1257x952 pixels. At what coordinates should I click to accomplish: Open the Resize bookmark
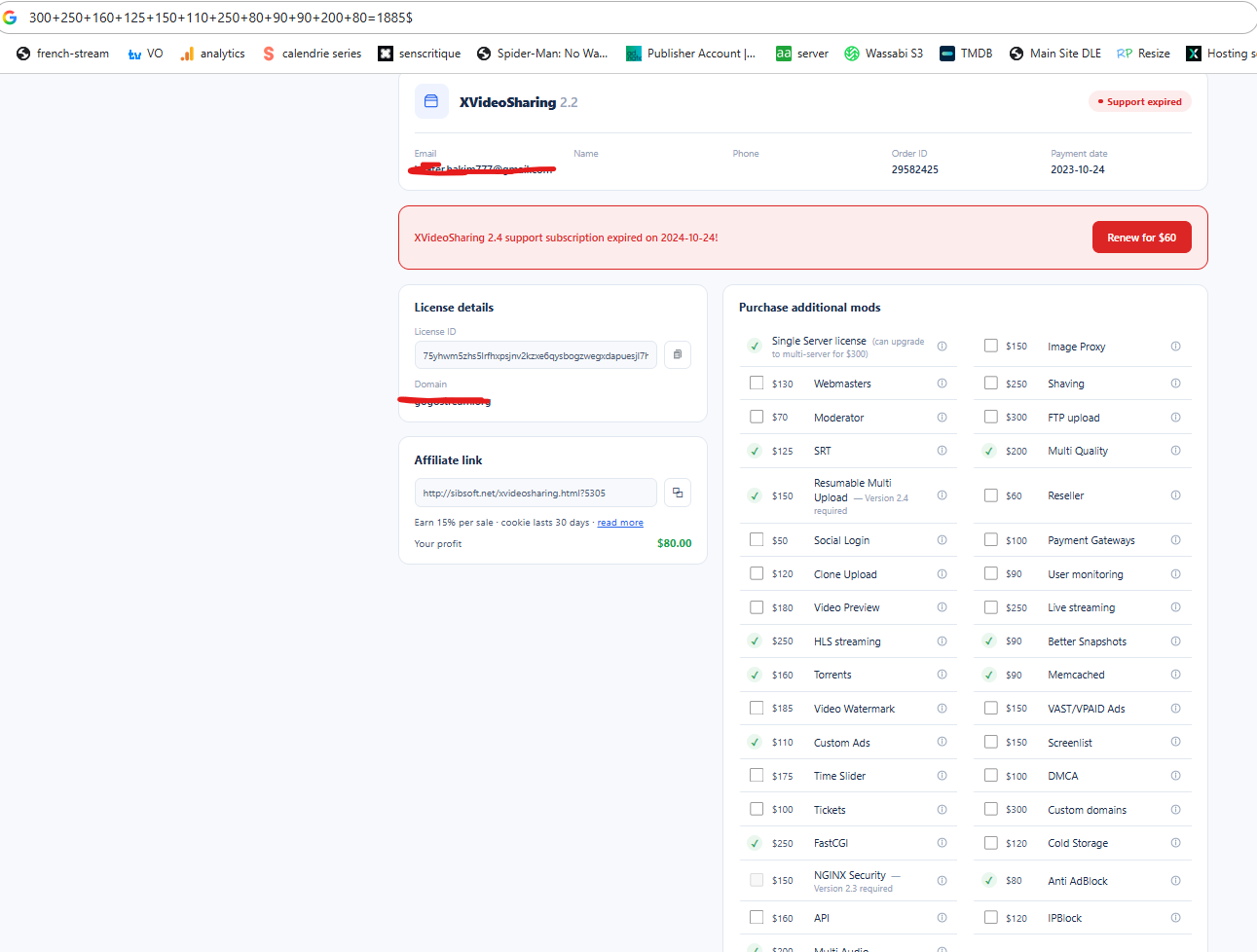(x=1143, y=54)
